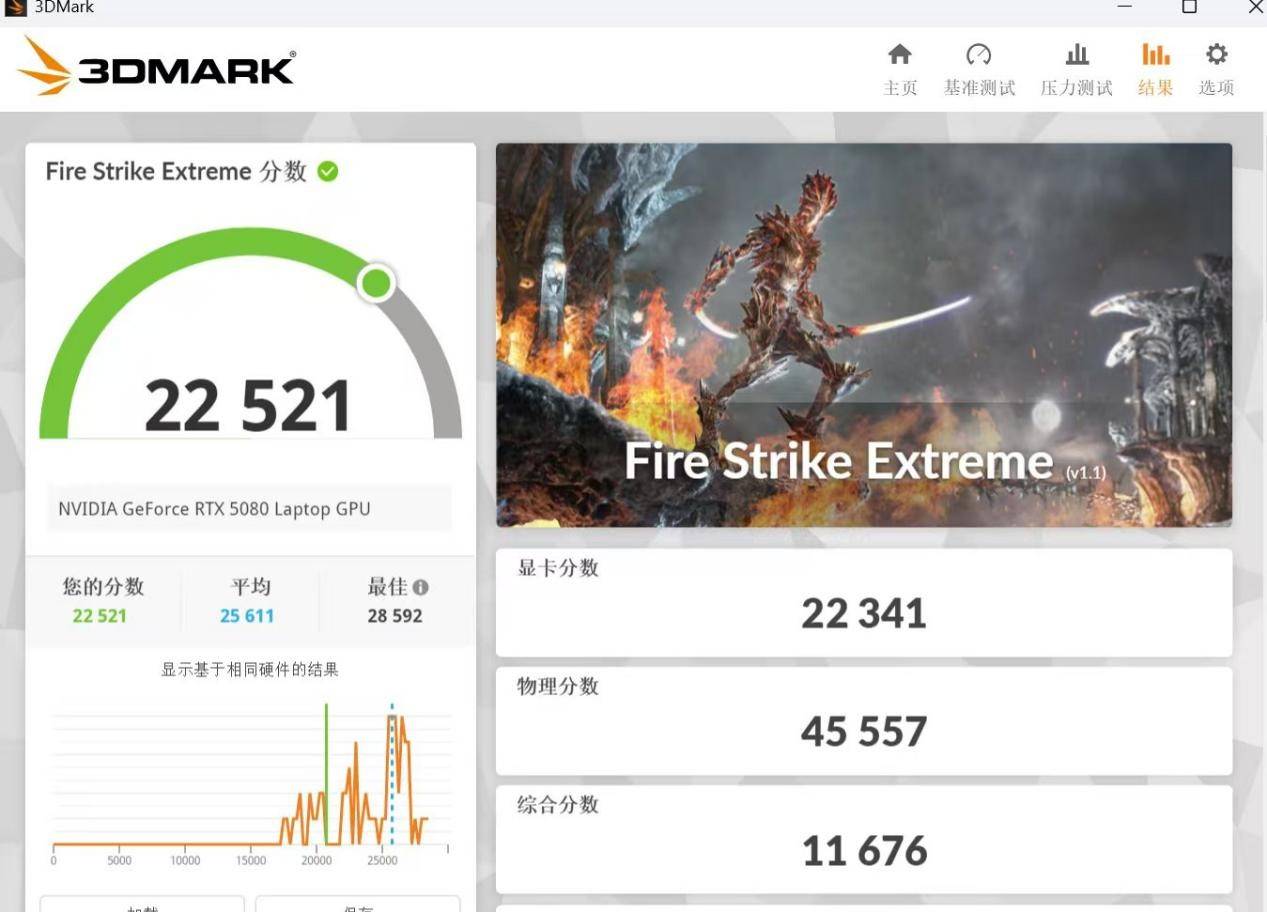Select the orange 结果 results icon
This screenshot has width=1267, height=912.
point(1155,56)
